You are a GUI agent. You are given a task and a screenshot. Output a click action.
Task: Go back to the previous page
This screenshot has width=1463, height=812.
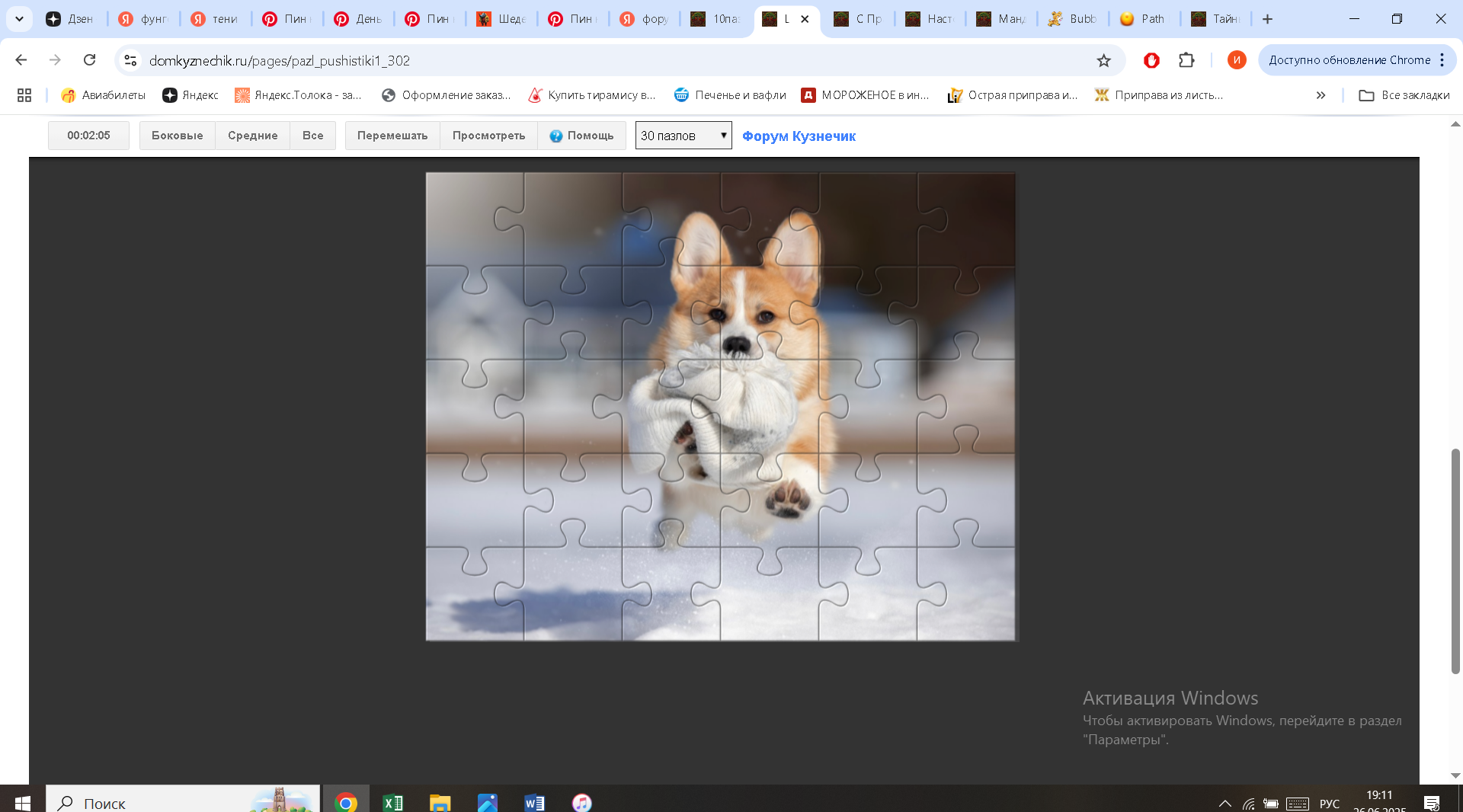click(21, 60)
